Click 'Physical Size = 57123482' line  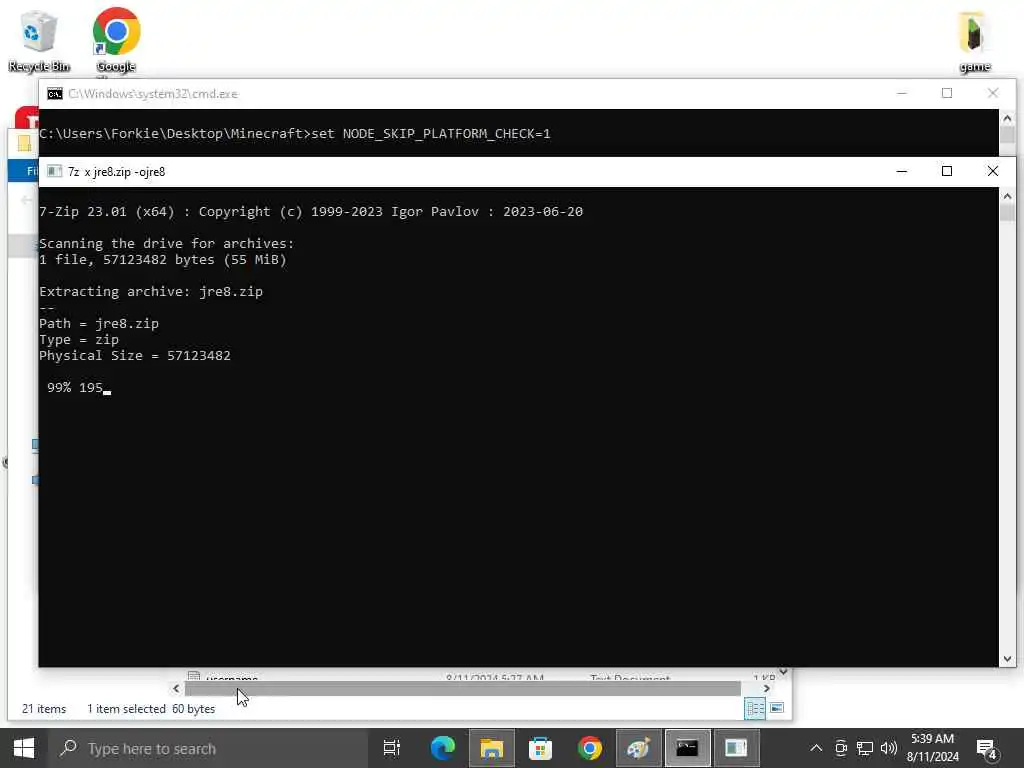pyautogui.click(x=135, y=356)
